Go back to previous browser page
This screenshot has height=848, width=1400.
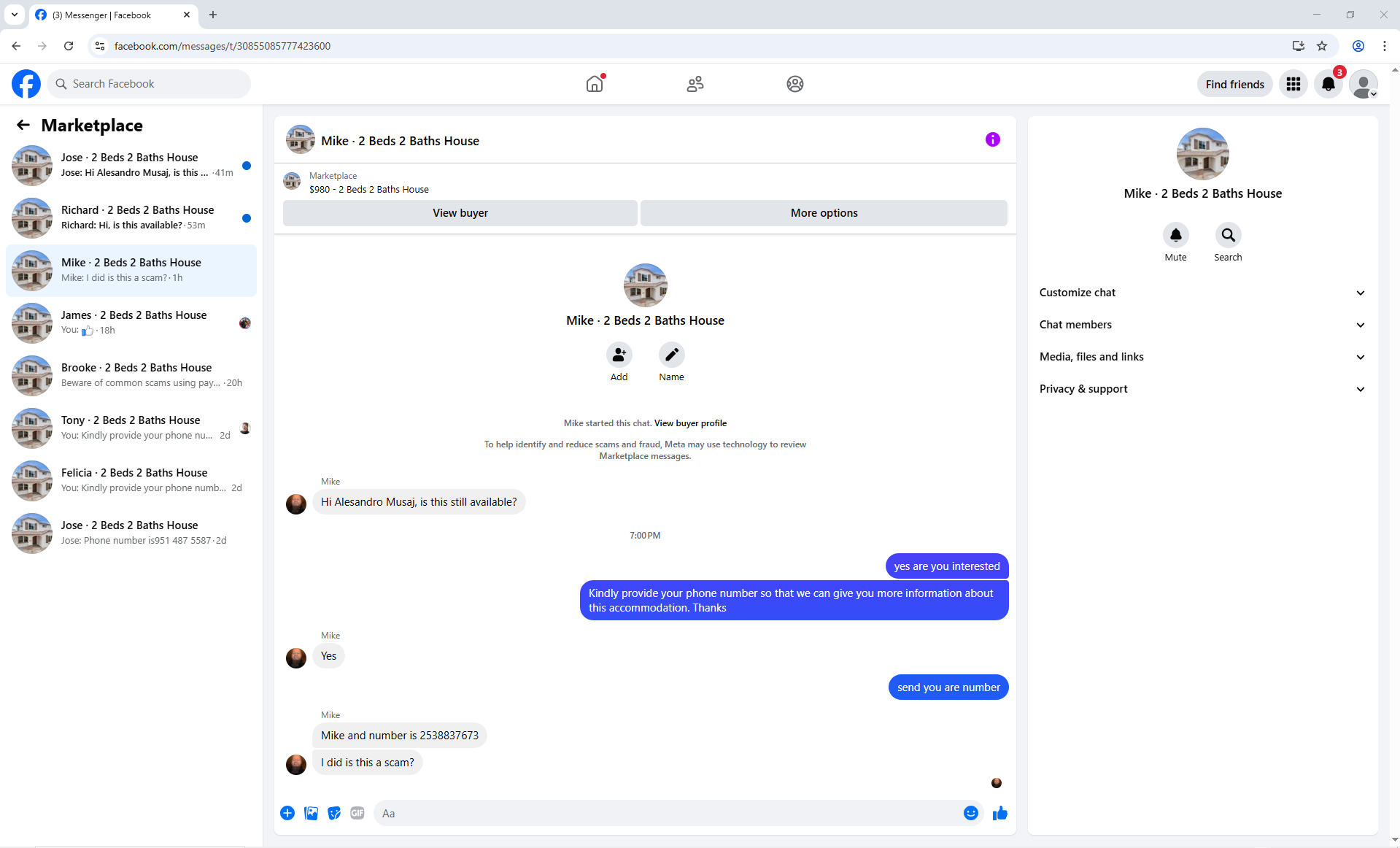[x=16, y=46]
